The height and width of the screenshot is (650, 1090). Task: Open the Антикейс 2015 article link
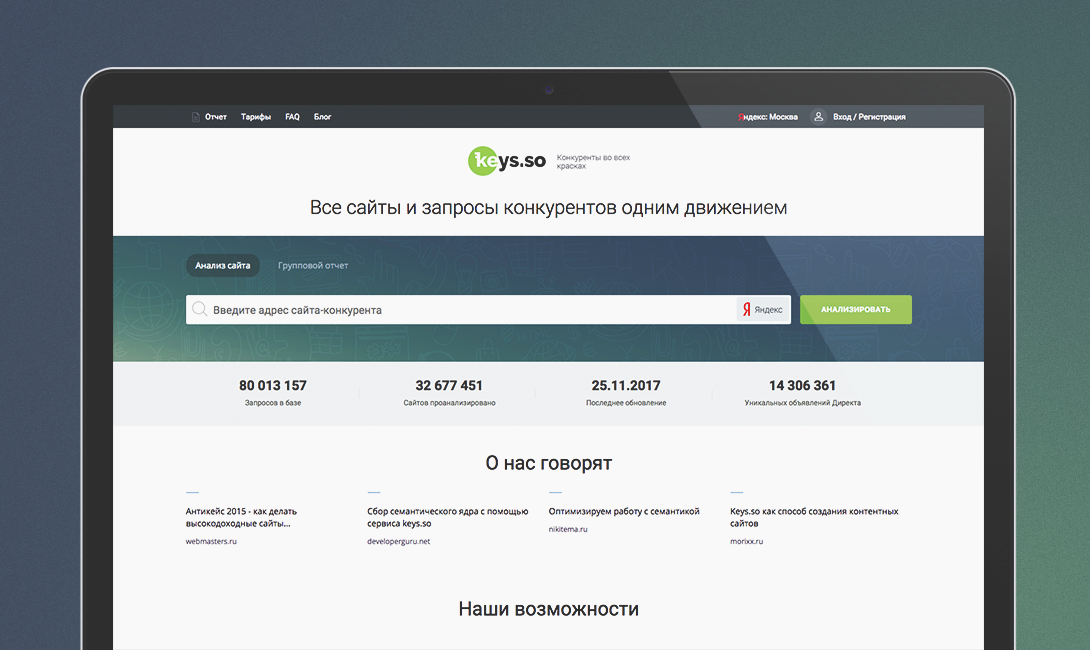pyautogui.click(x=241, y=517)
